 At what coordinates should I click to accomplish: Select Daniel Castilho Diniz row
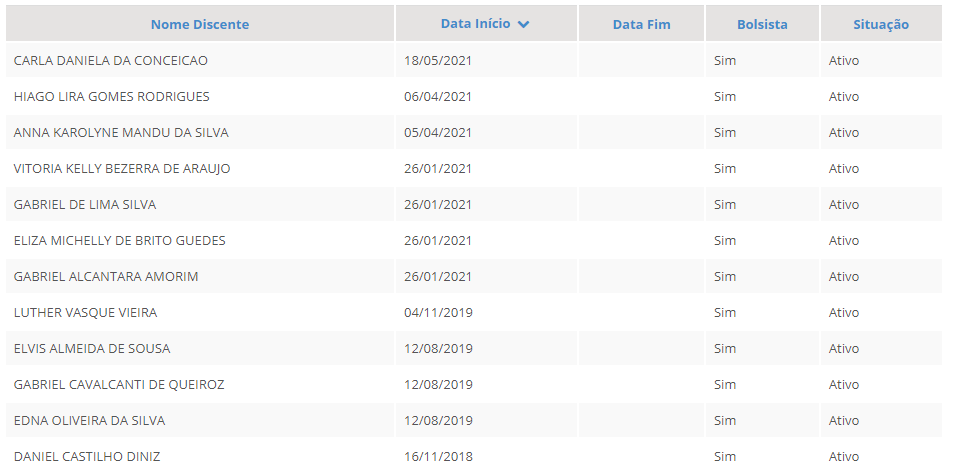coord(87,456)
